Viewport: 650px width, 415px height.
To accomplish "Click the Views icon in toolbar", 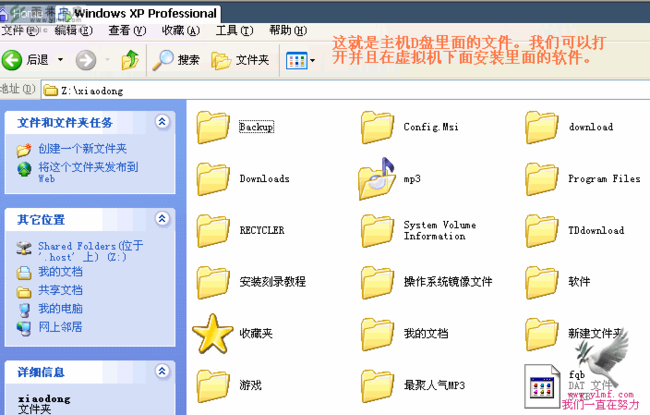I will click(x=297, y=61).
